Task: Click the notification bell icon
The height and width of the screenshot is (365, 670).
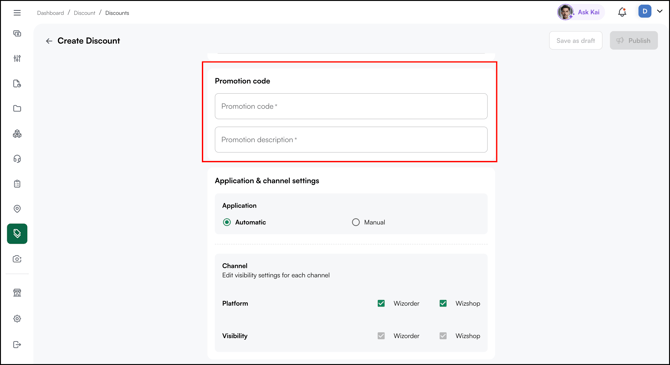Action: tap(622, 12)
